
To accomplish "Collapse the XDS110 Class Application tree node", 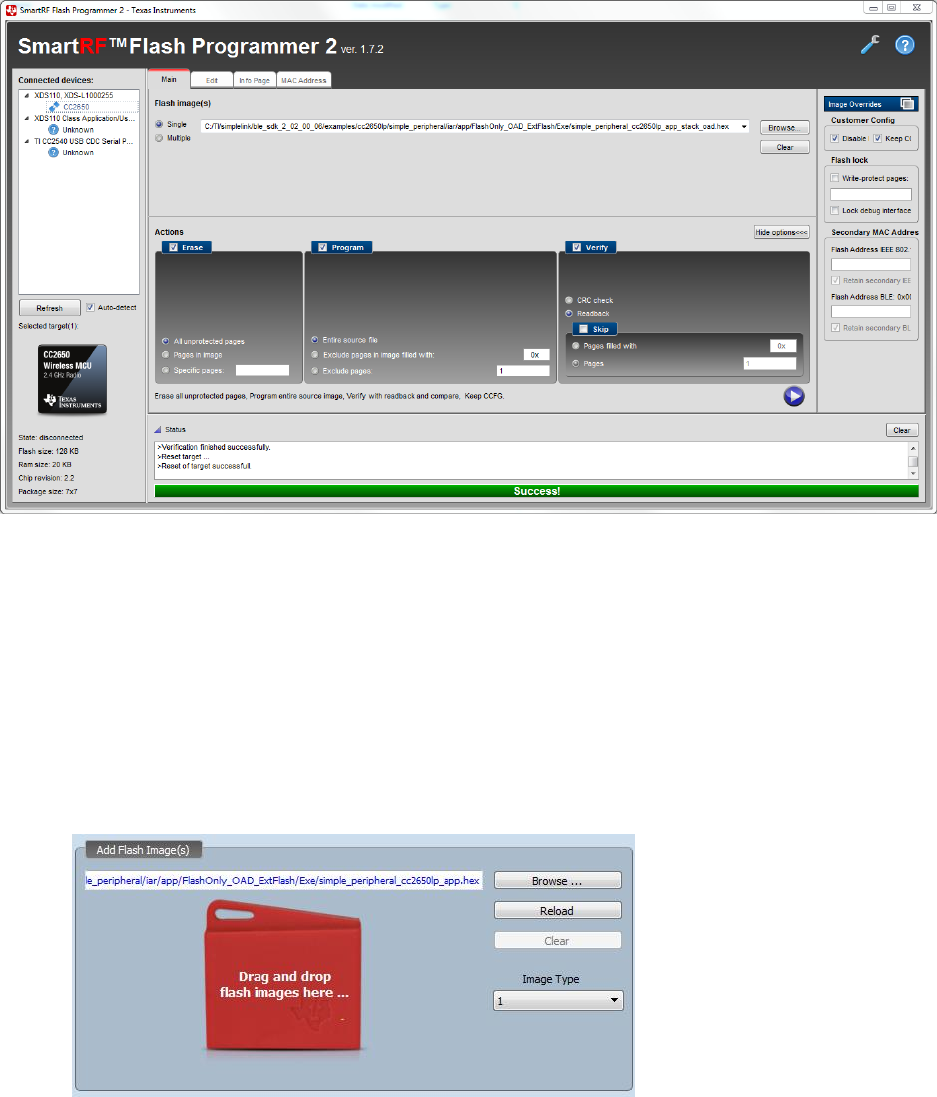I will tap(27, 118).
